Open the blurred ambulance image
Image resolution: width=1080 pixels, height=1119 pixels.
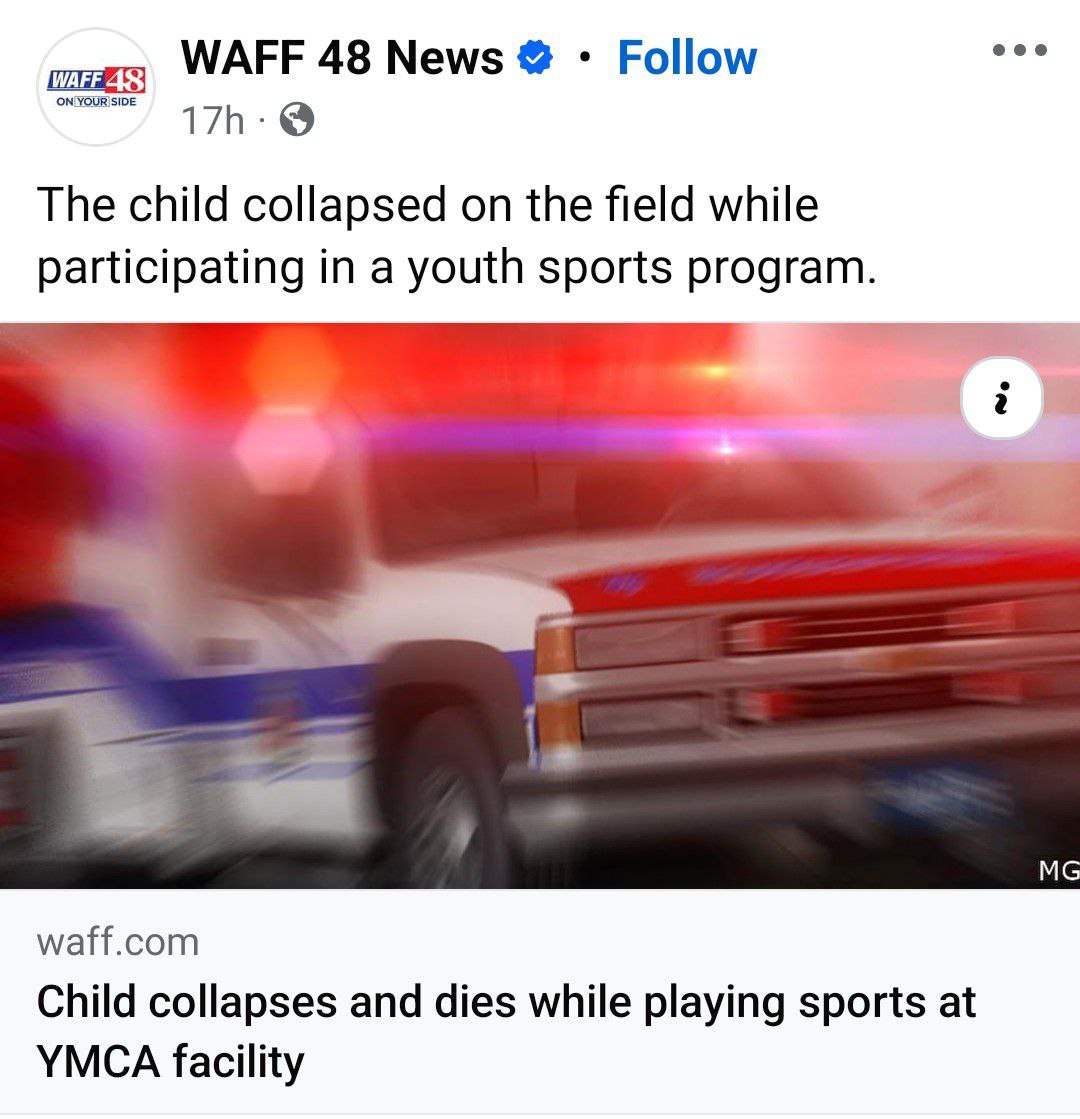540,605
